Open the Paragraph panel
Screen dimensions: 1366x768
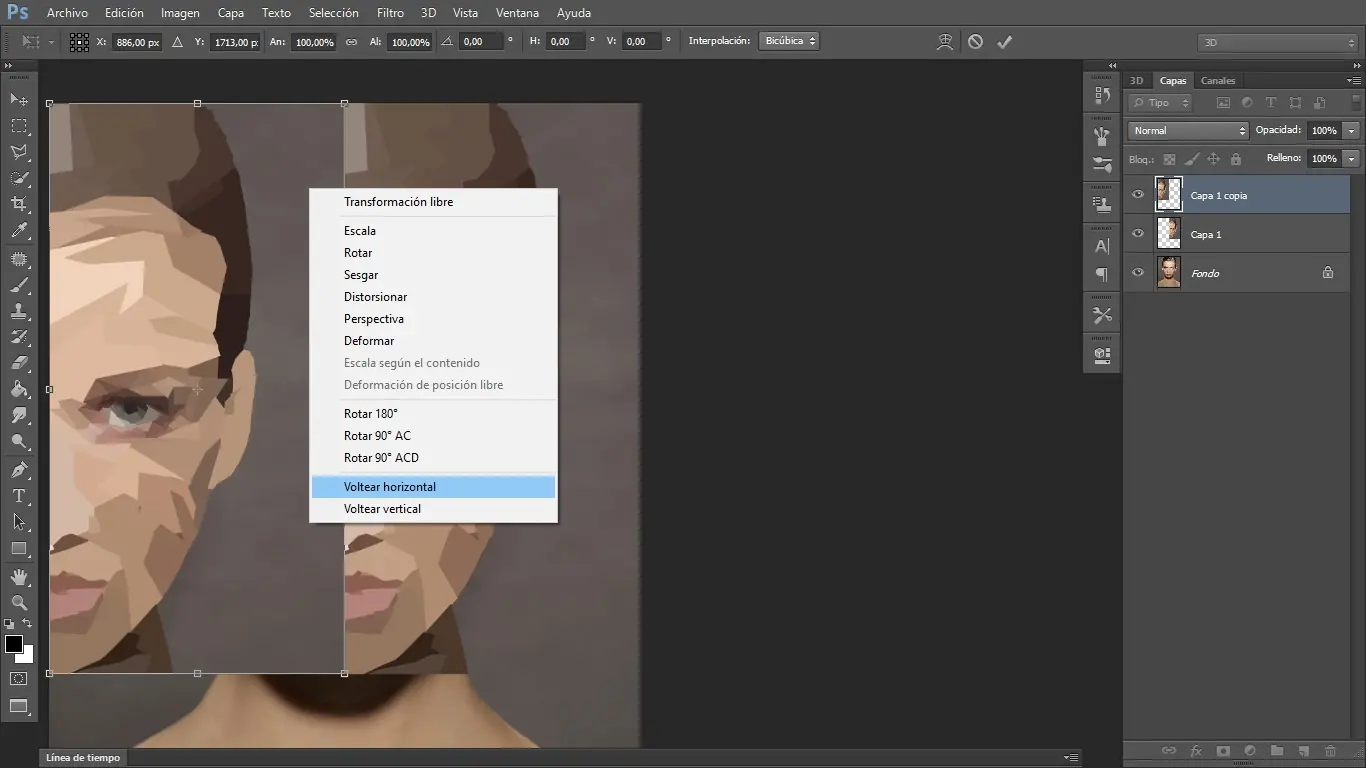click(1101, 275)
